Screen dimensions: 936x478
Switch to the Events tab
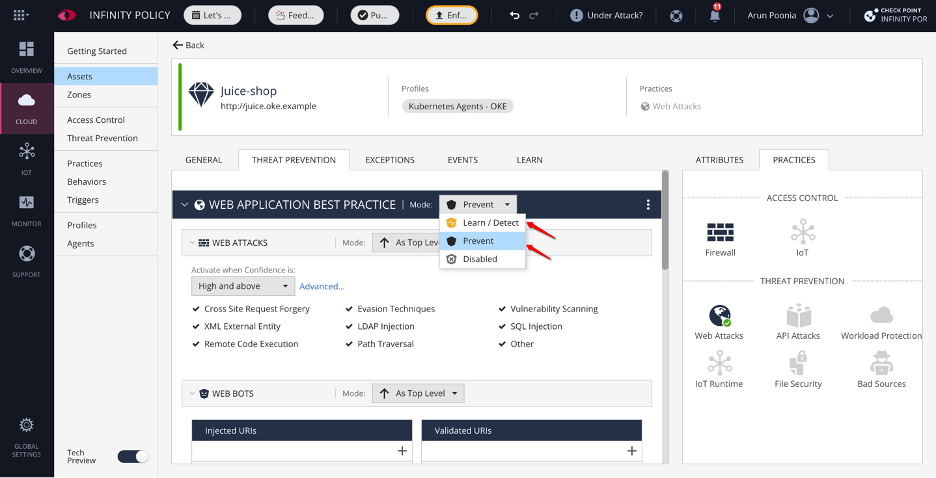[x=463, y=160]
